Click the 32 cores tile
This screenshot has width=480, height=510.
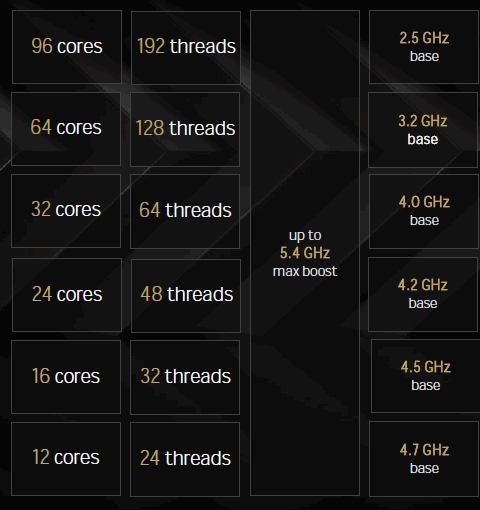pos(66,211)
